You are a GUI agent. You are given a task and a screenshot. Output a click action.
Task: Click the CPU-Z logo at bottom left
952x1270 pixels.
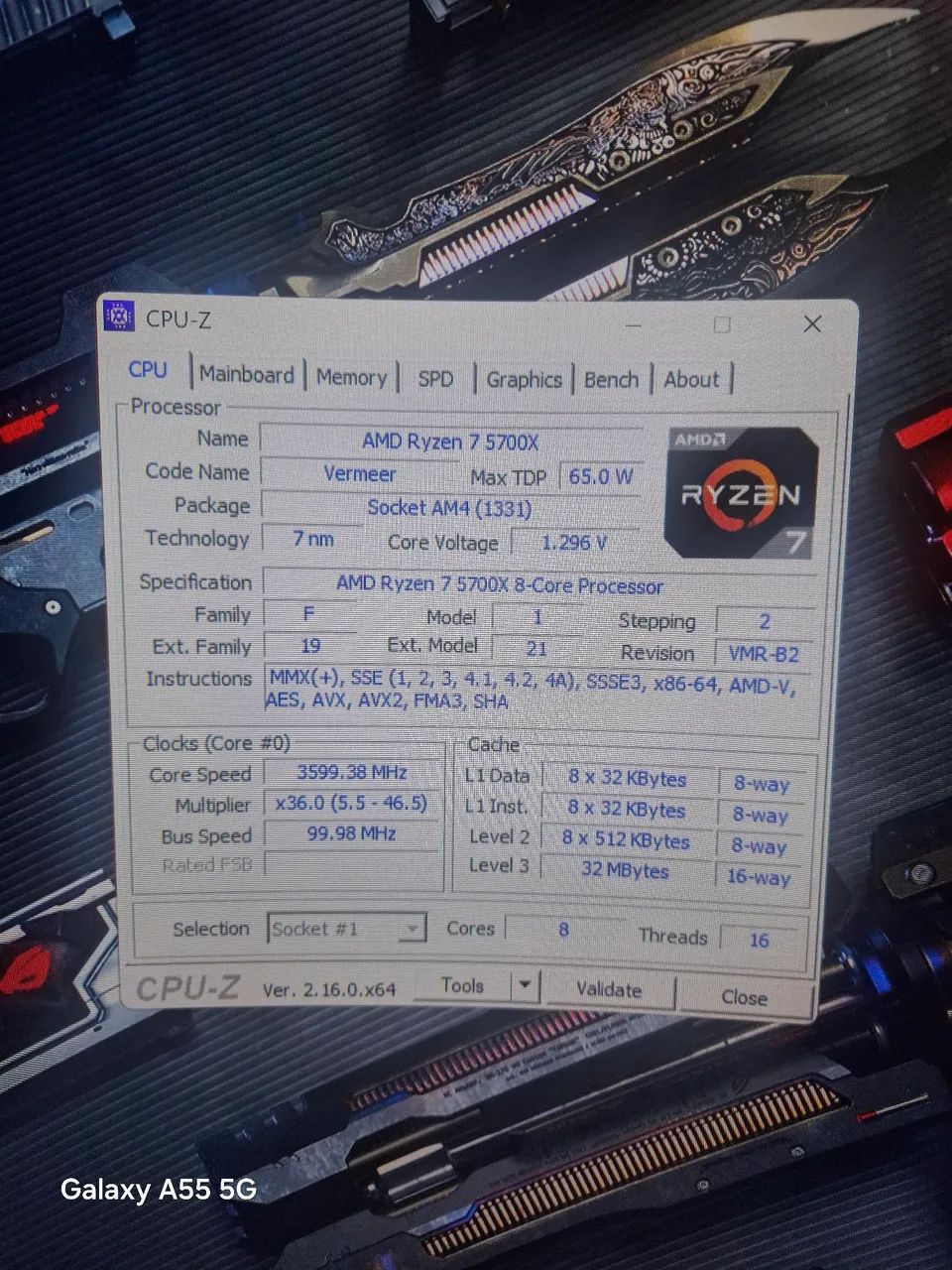(188, 988)
